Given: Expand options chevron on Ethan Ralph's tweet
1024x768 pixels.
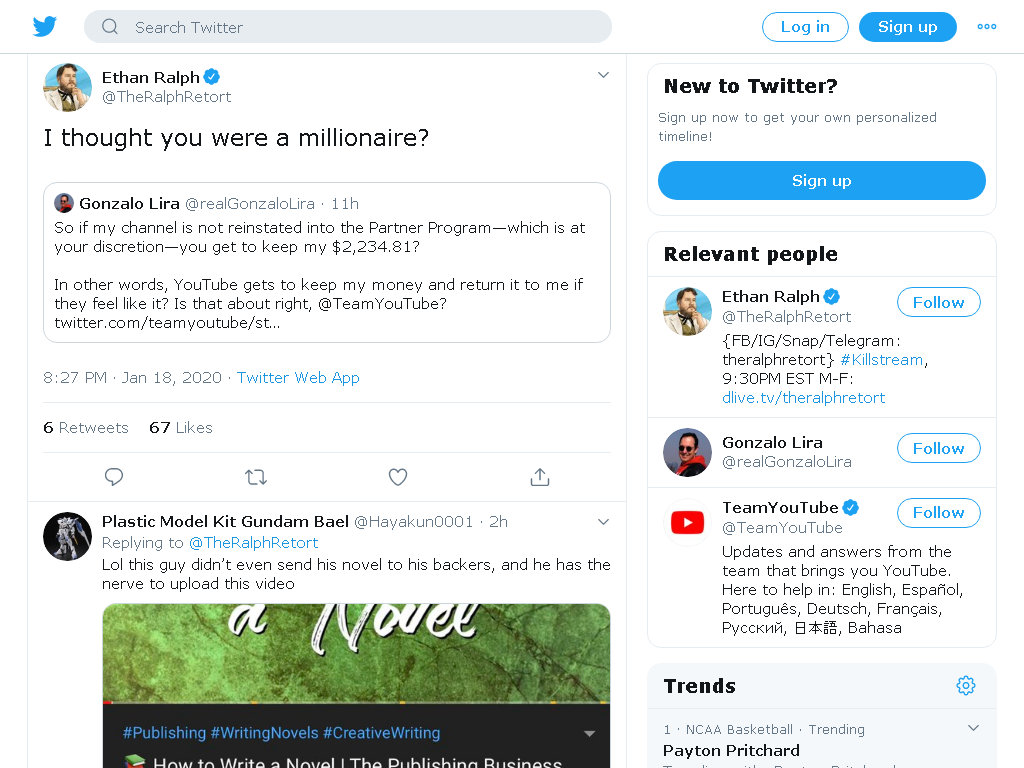Looking at the screenshot, I should click(x=603, y=75).
